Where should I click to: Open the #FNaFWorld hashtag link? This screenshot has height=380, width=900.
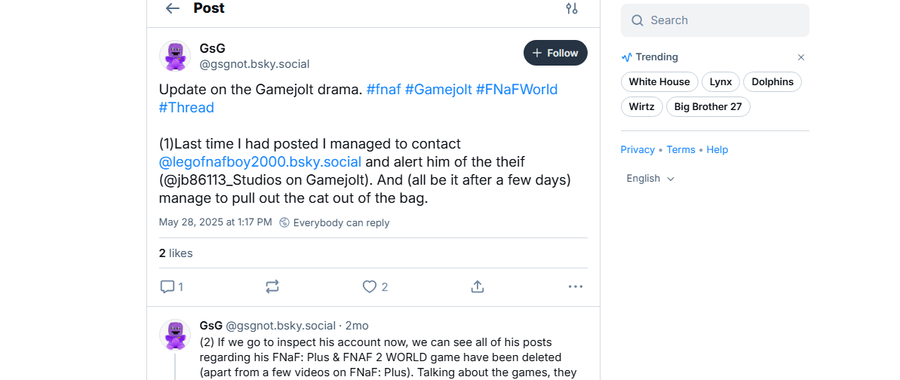coord(517,90)
